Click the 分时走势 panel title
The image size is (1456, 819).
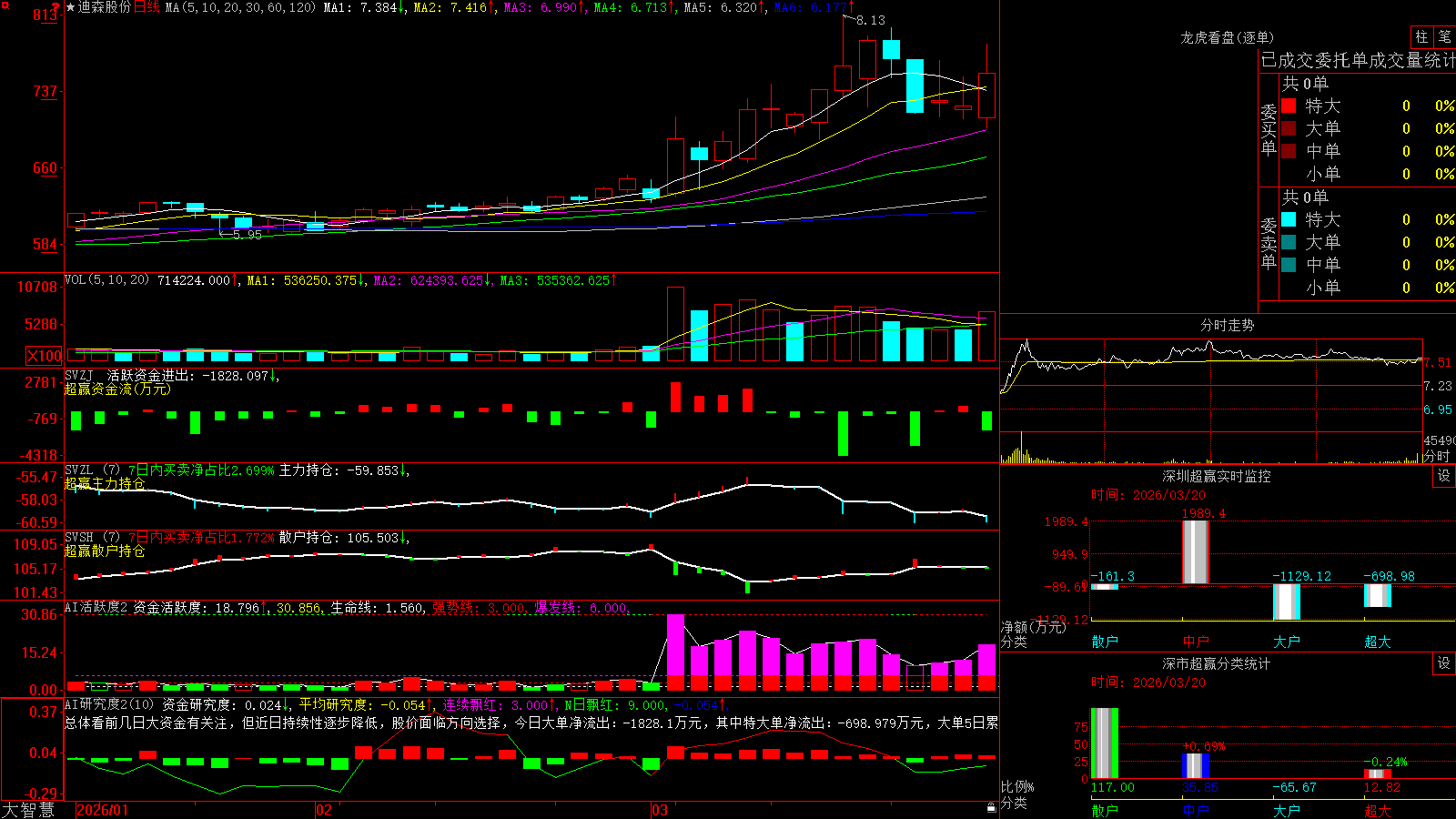(1227, 325)
